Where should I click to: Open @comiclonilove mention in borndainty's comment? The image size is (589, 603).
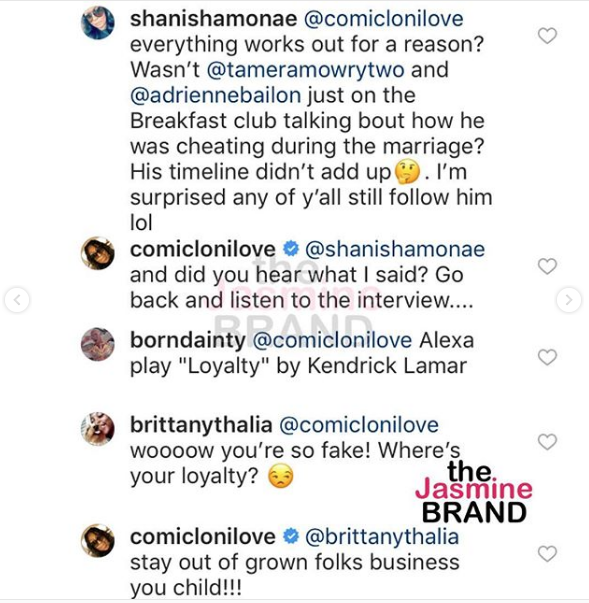332,341
